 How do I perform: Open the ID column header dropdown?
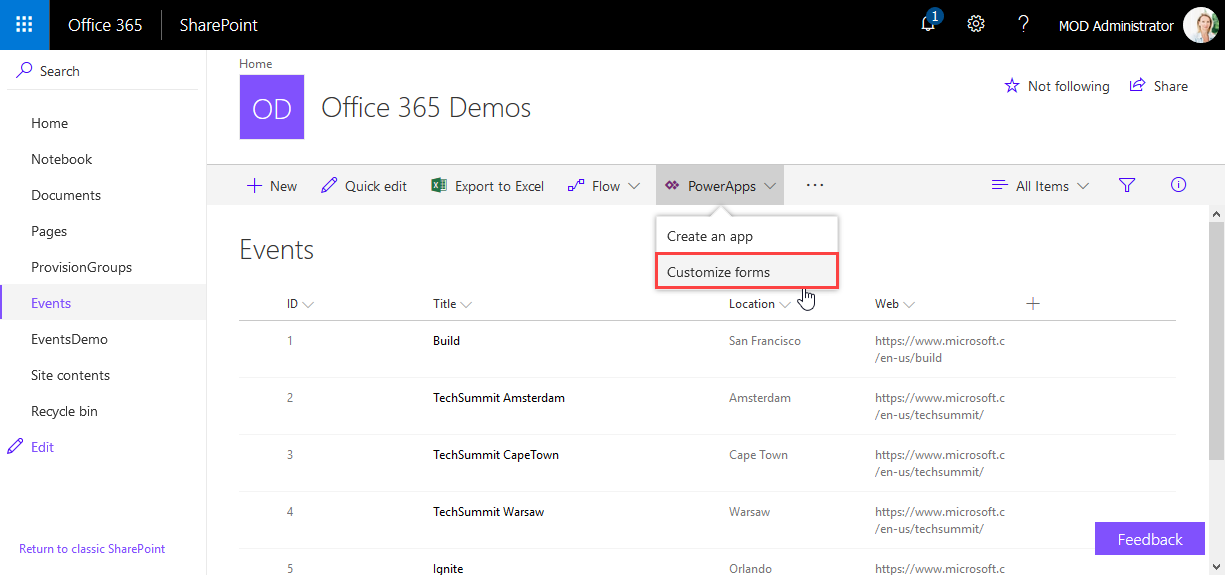coord(300,304)
